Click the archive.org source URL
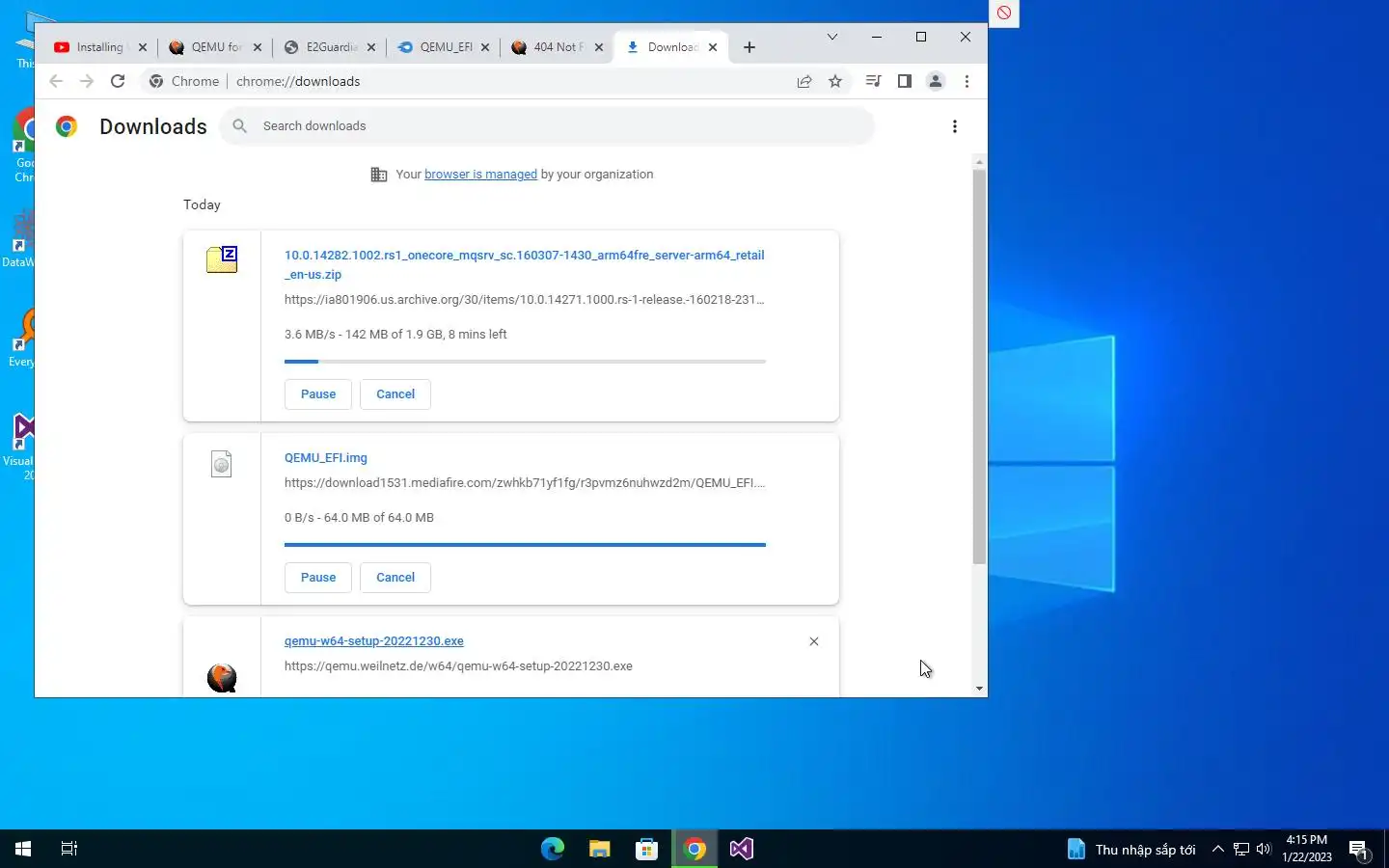The width and height of the screenshot is (1389, 868). tap(524, 300)
